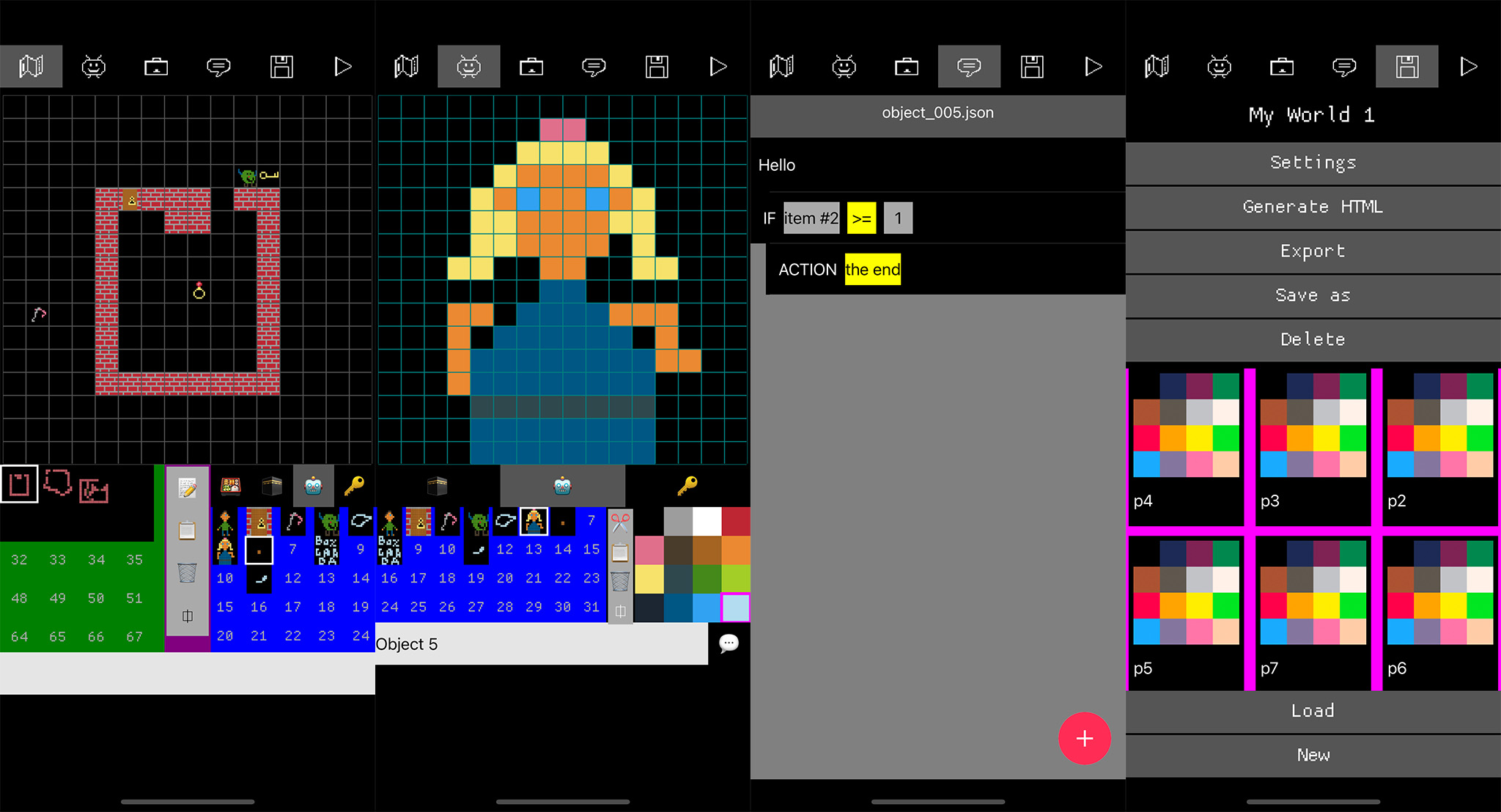Tap the map icon in My World 1 screen
This screenshot has width=1501, height=812.
(x=1157, y=67)
